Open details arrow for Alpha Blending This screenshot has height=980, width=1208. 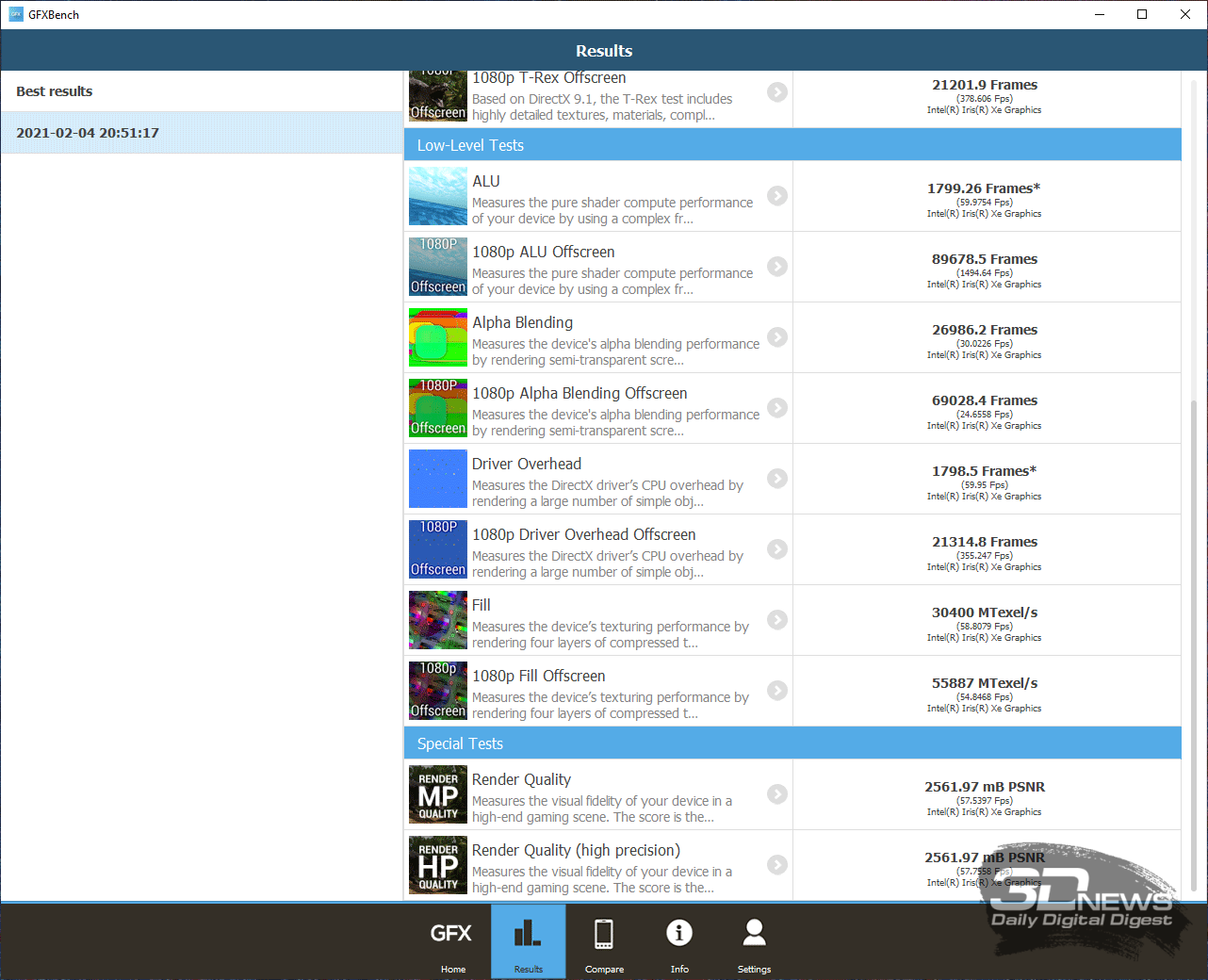coord(777,336)
